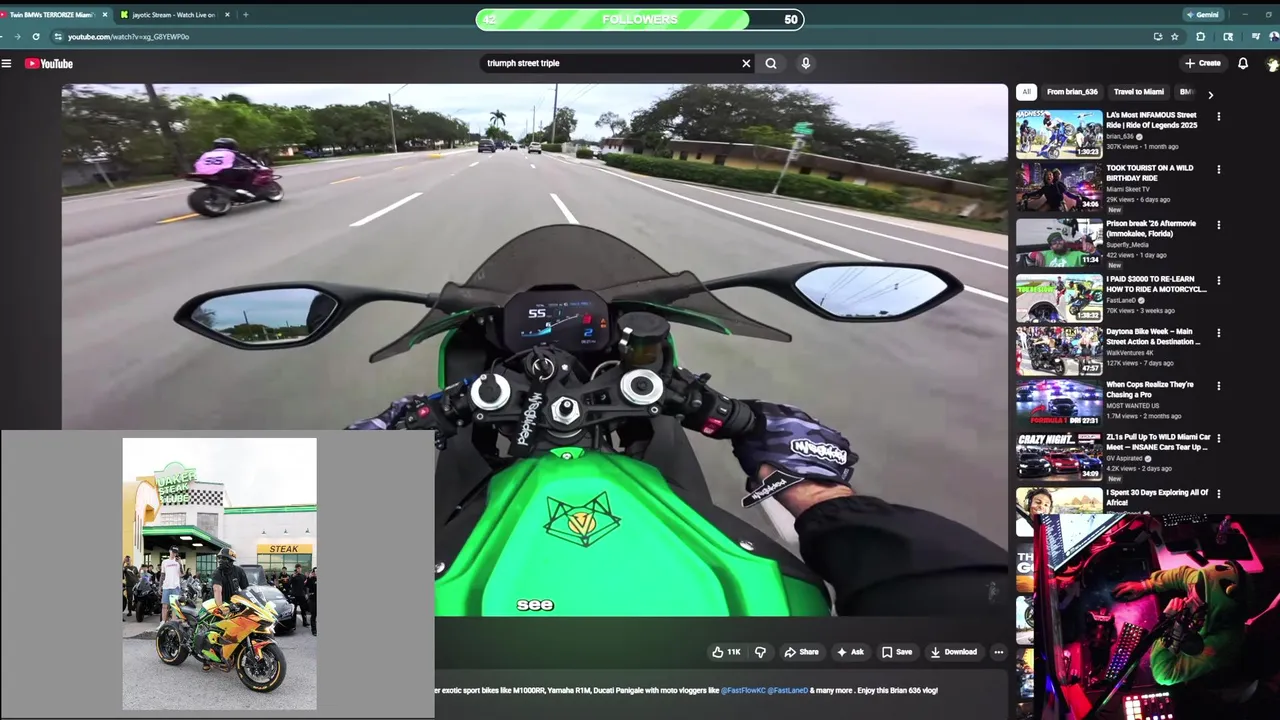Reload the page in the browser
The width and height of the screenshot is (1280, 720).
click(36, 36)
